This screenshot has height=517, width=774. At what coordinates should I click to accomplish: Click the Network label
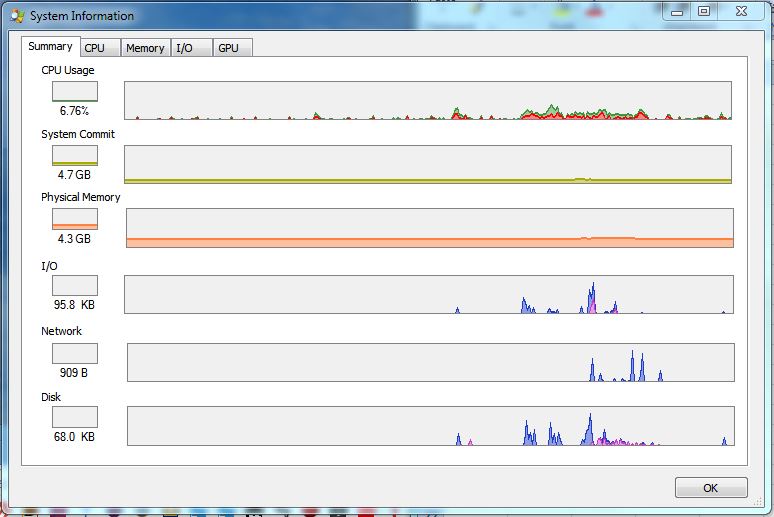pyautogui.click(x=61, y=331)
